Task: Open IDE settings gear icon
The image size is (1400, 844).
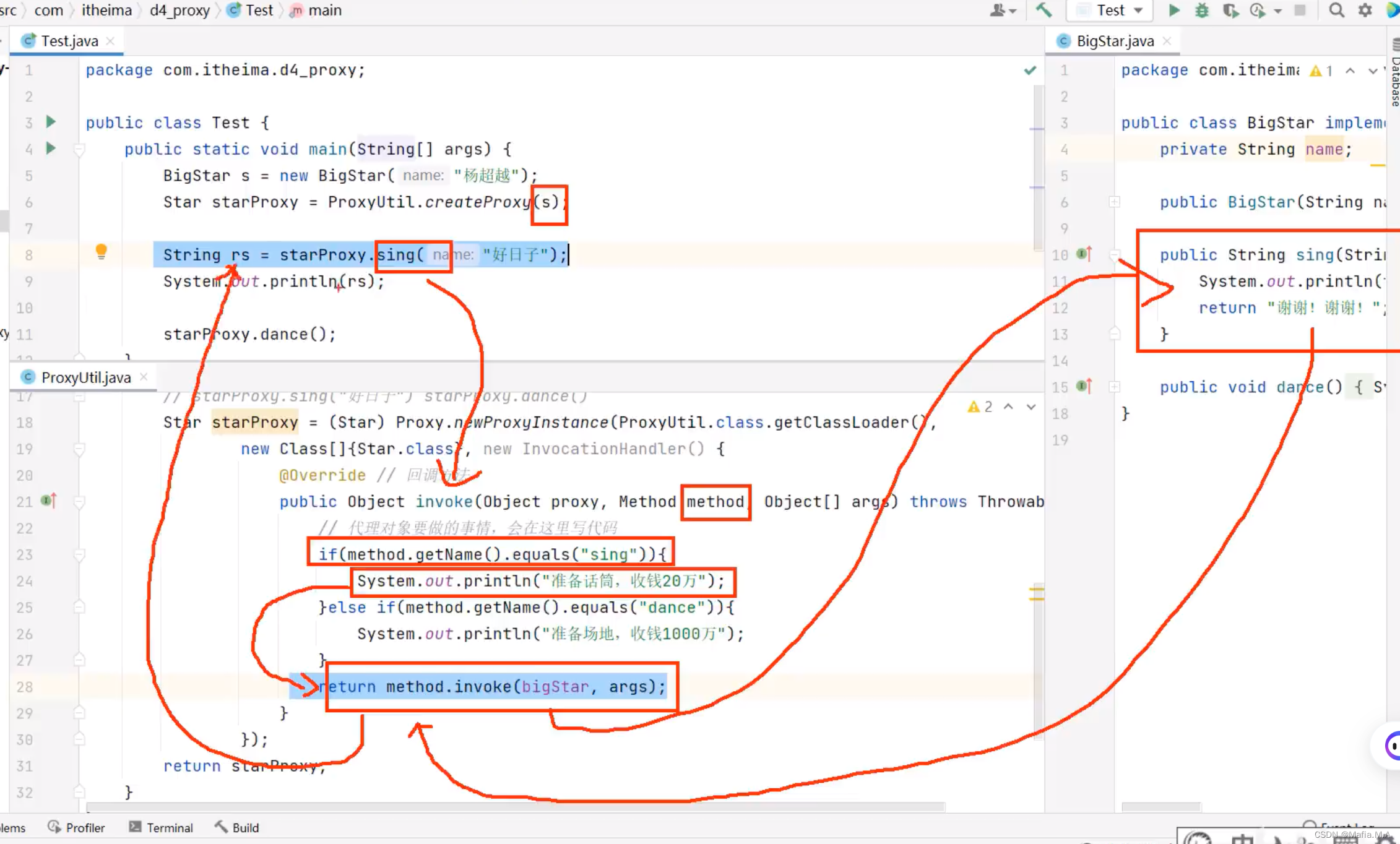Action: [x=1365, y=11]
